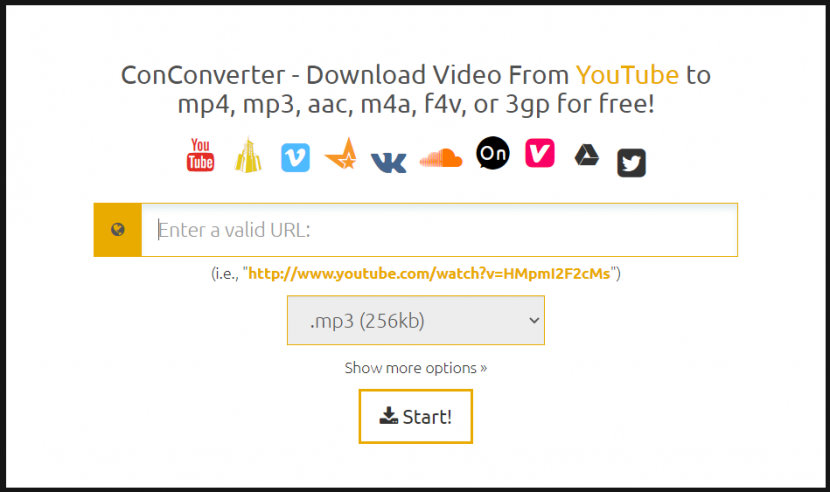Select the VK social network icon
Screen dimensions: 830x492
click(389, 163)
